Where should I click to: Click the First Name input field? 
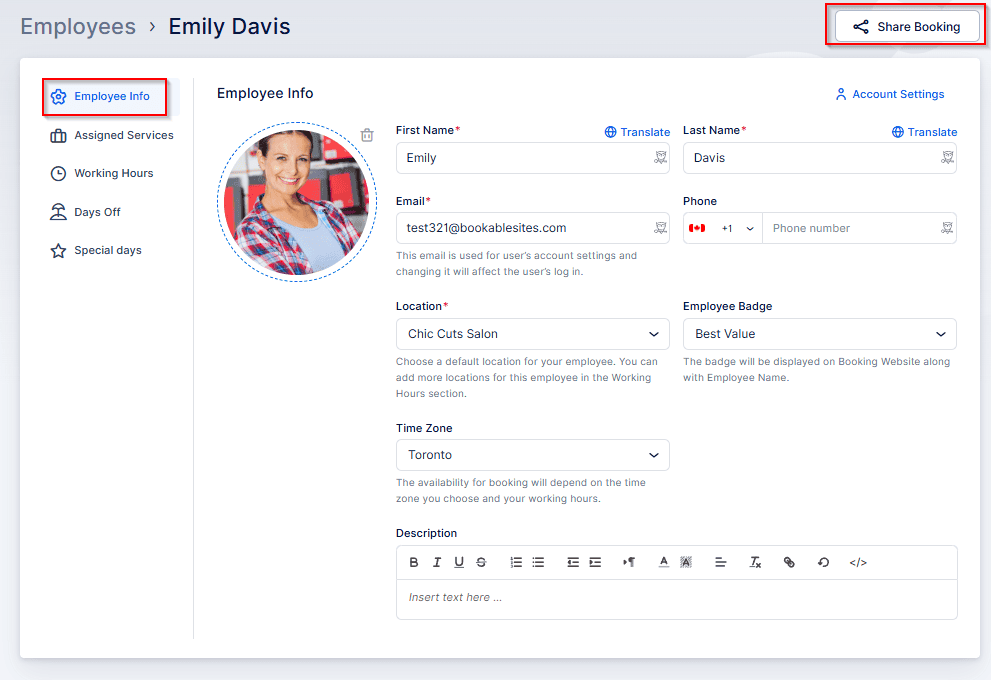tap(532, 158)
